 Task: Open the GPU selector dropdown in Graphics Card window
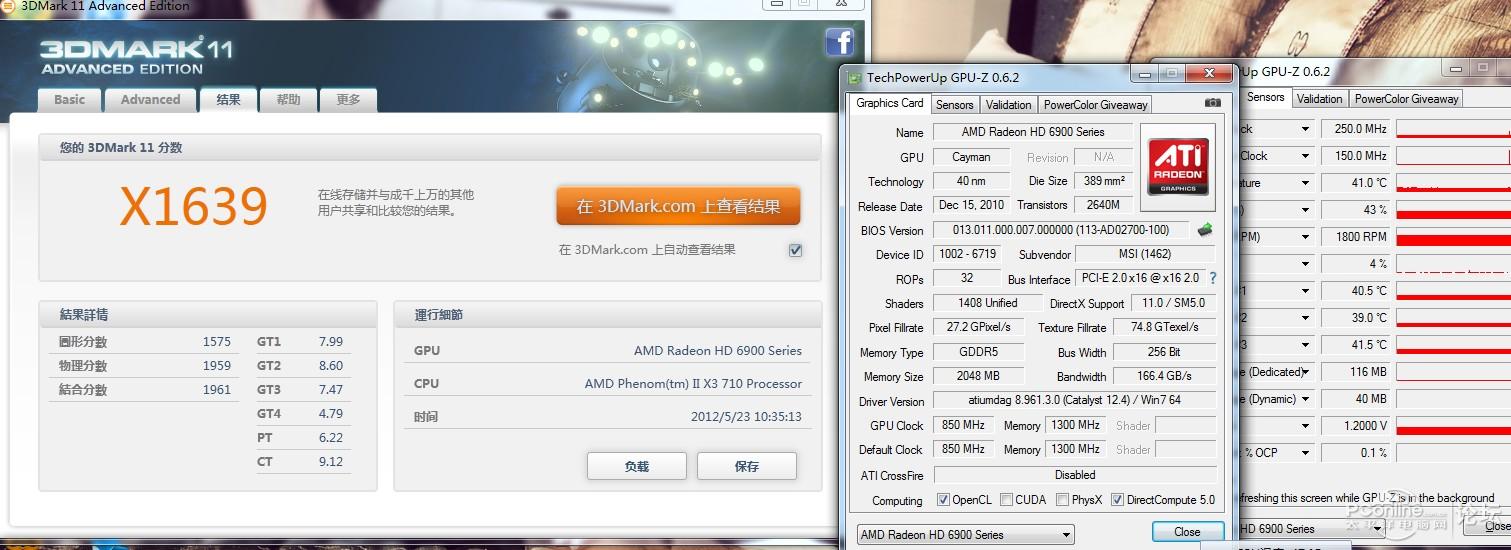pos(965,535)
